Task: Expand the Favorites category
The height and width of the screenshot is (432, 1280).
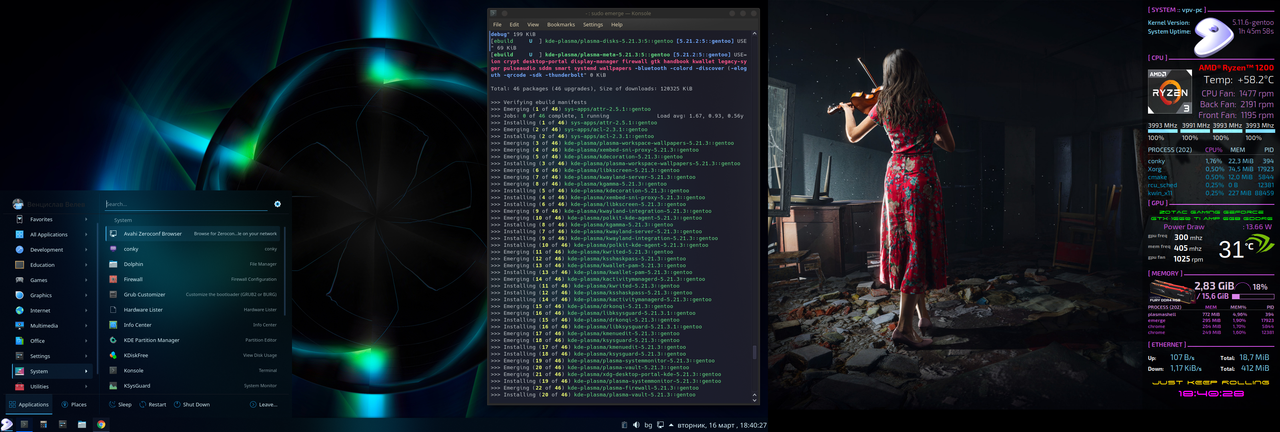Action: pos(50,219)
